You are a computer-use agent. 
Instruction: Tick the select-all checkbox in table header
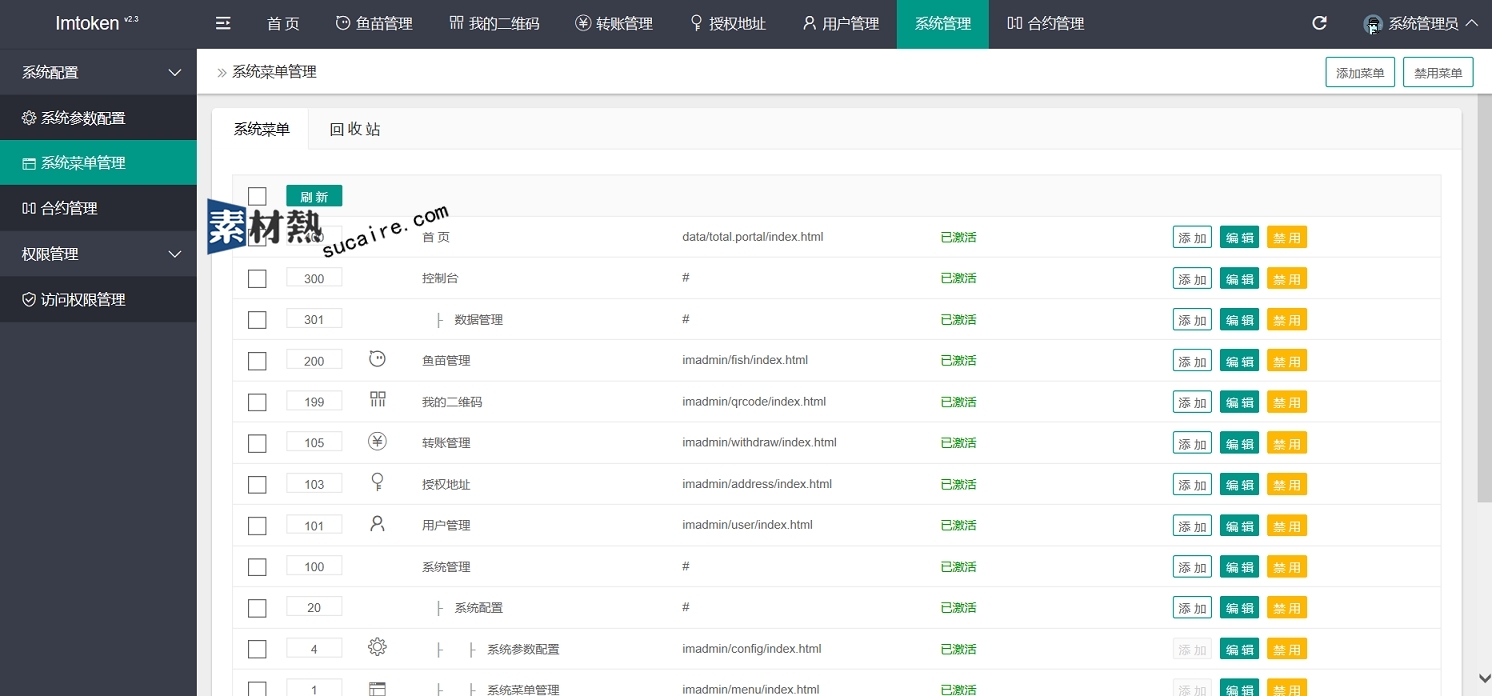(x=257, y=196)
